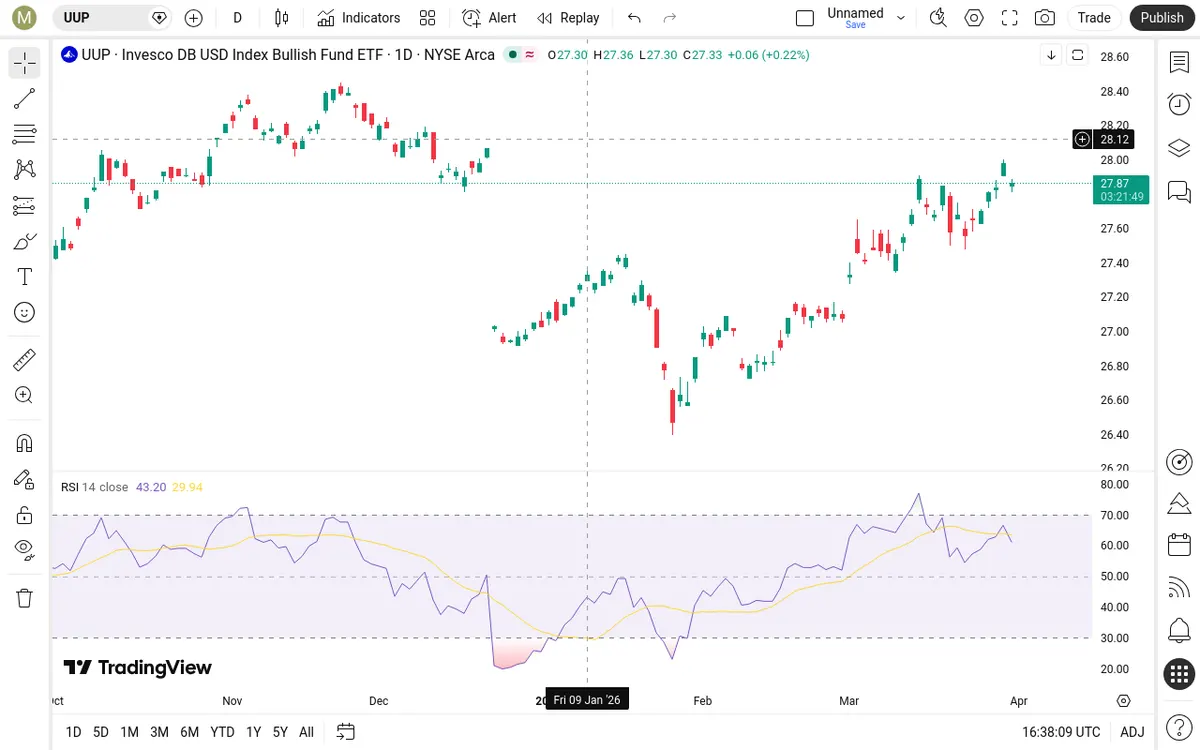Toggle magnet mode for drawings

click(x=25, y=443)
